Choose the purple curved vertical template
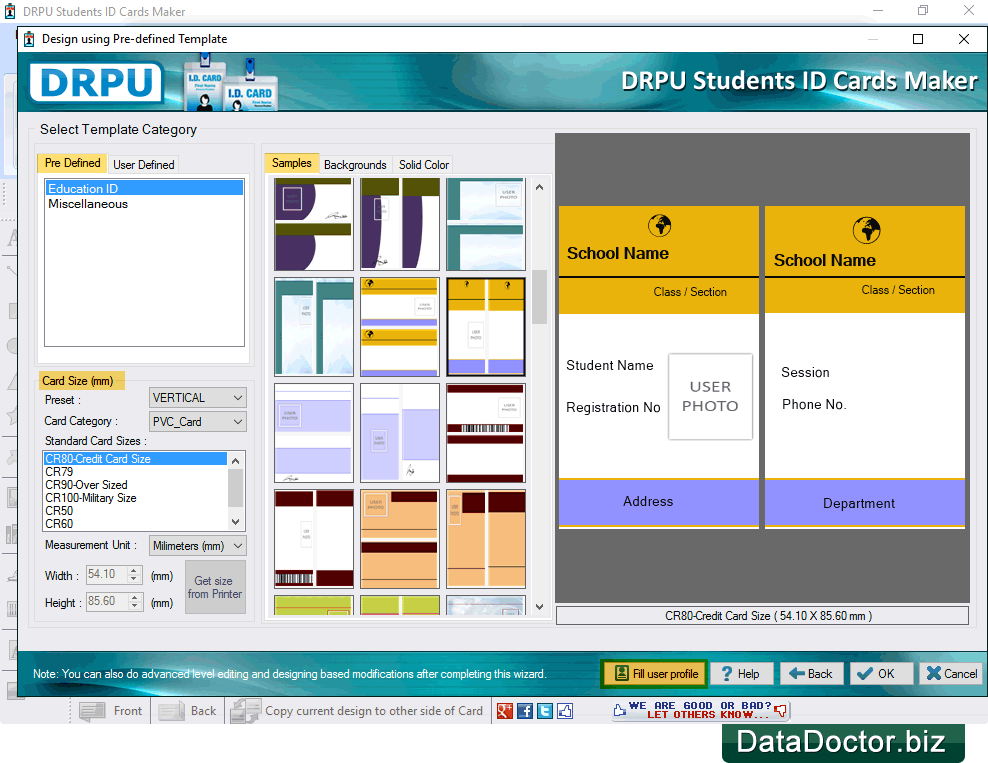Screen dimensions: 988x763 (x=399, y=224)
